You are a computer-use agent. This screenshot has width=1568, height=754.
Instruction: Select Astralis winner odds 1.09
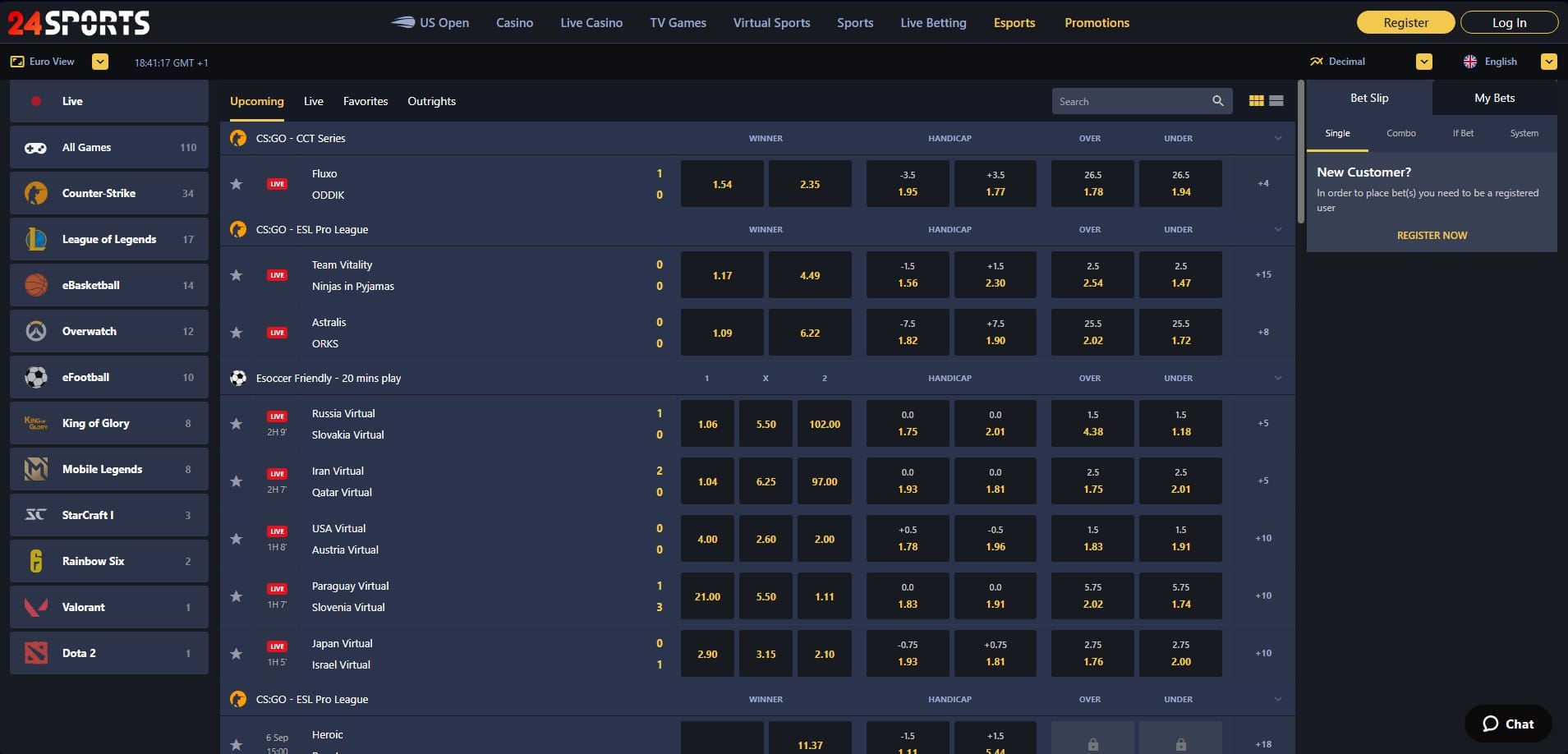pyautogui.click(x=722, y=333)
